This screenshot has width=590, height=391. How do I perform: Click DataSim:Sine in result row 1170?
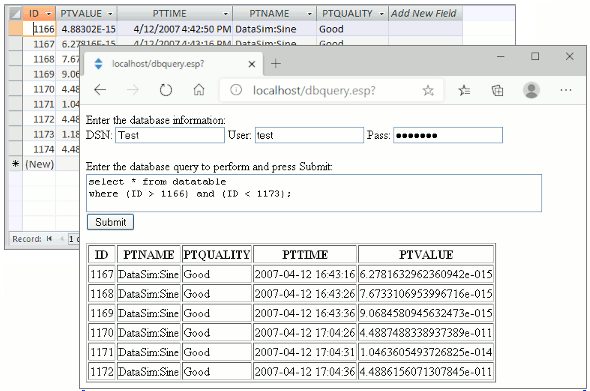149,333
